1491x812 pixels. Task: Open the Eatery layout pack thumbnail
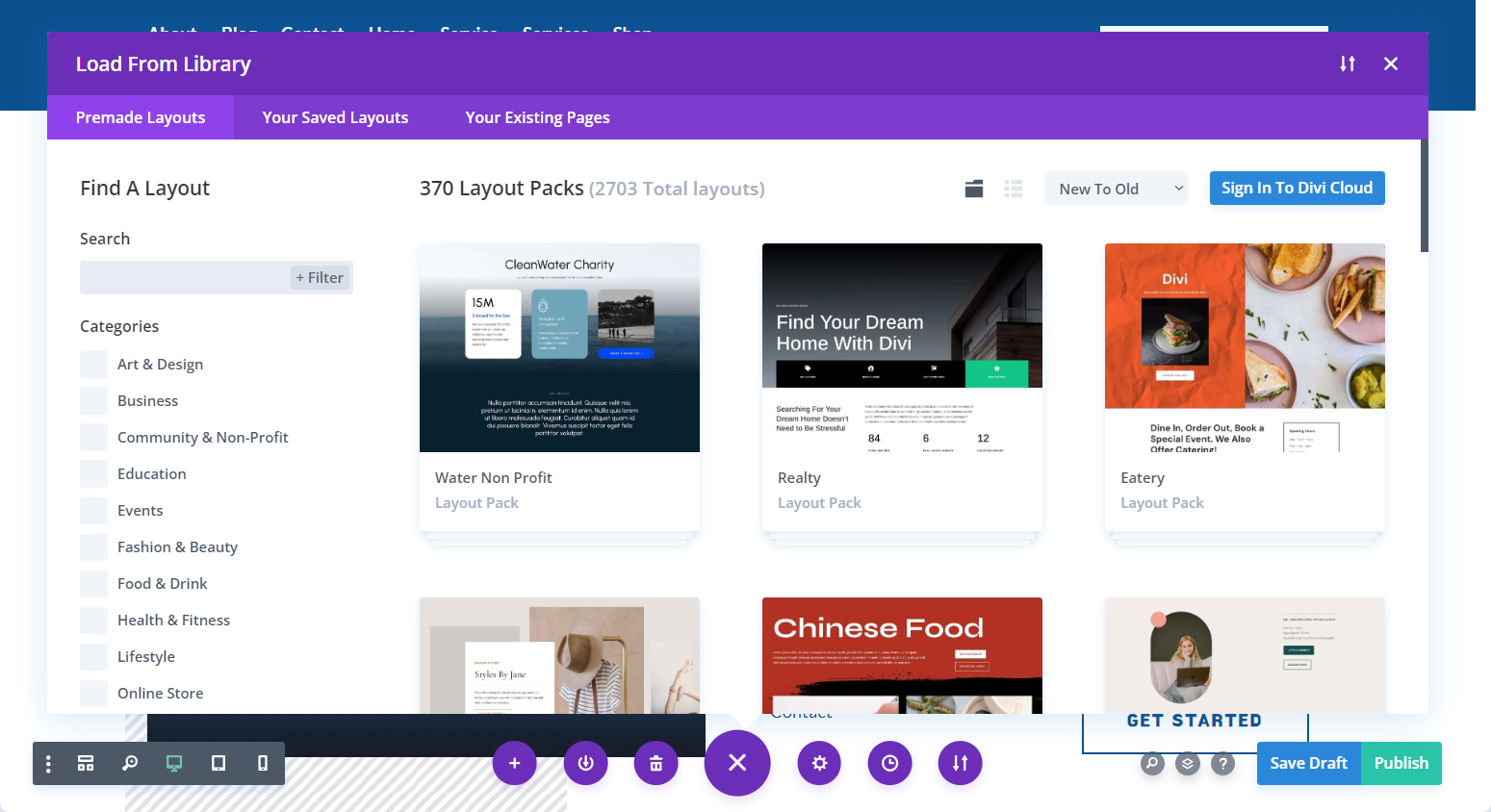point(1245,347)
